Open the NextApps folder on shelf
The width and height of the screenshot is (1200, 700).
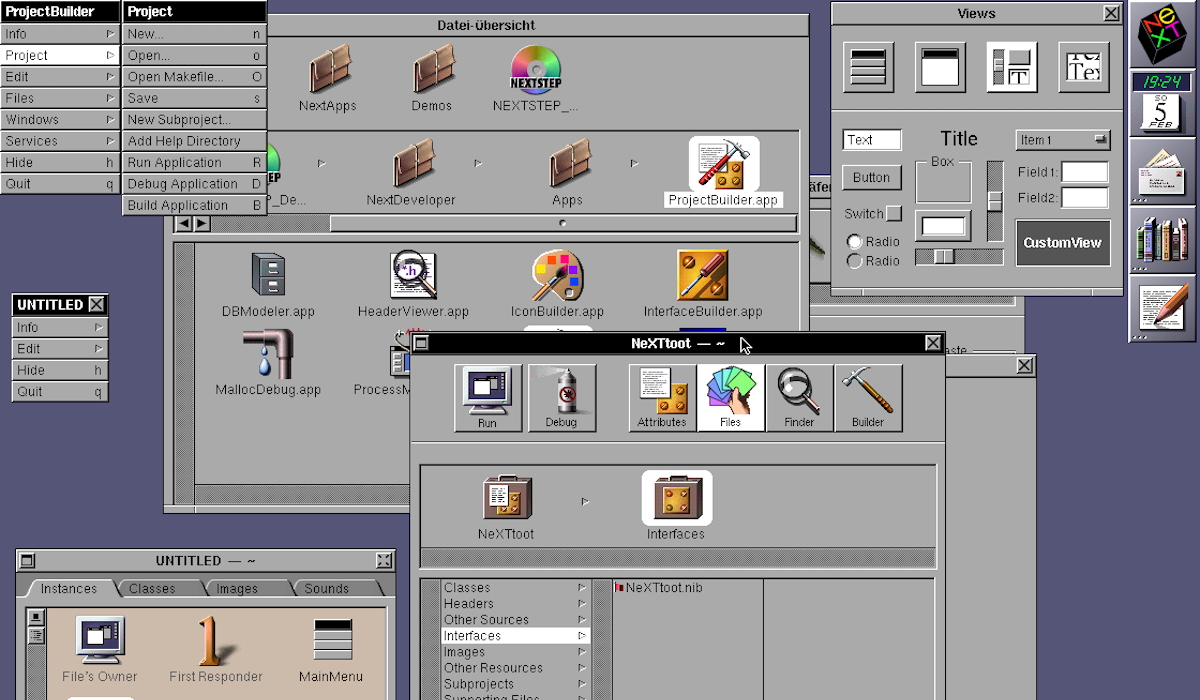click(328, 70)
